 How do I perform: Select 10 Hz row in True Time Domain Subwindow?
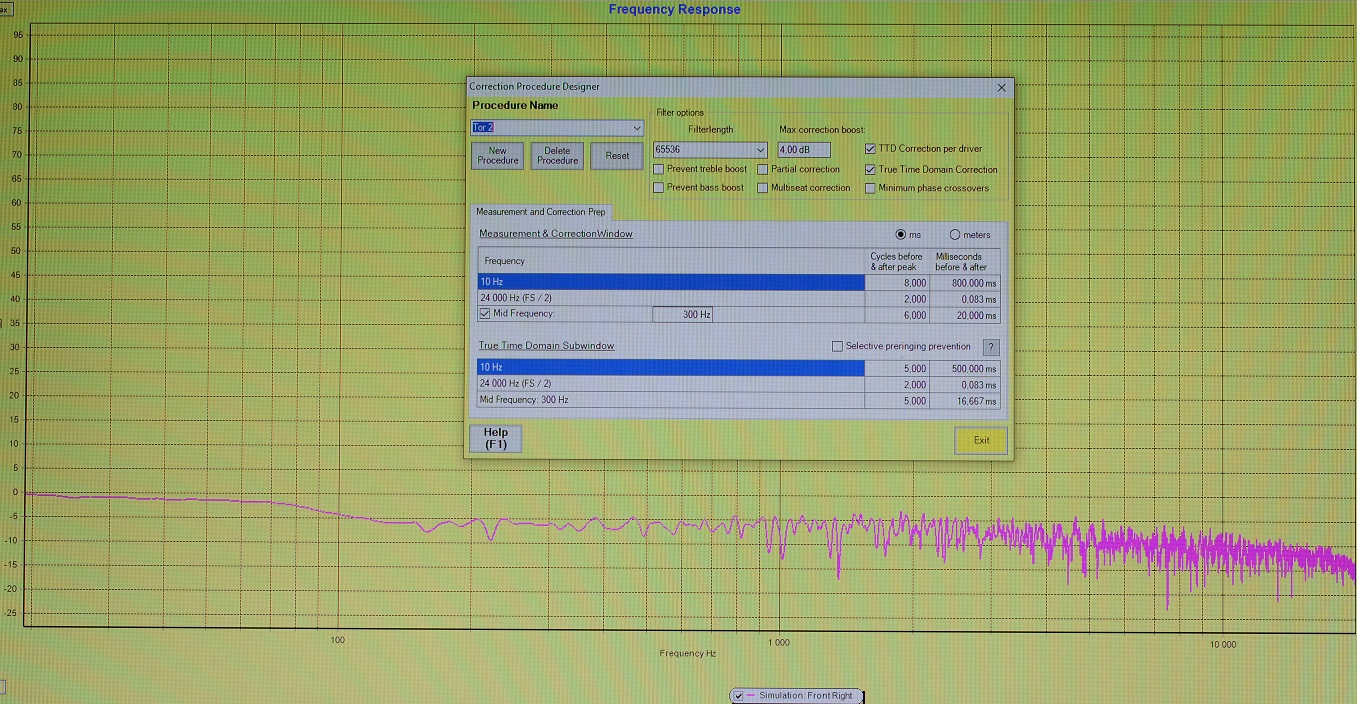click(x=671, y=368)
